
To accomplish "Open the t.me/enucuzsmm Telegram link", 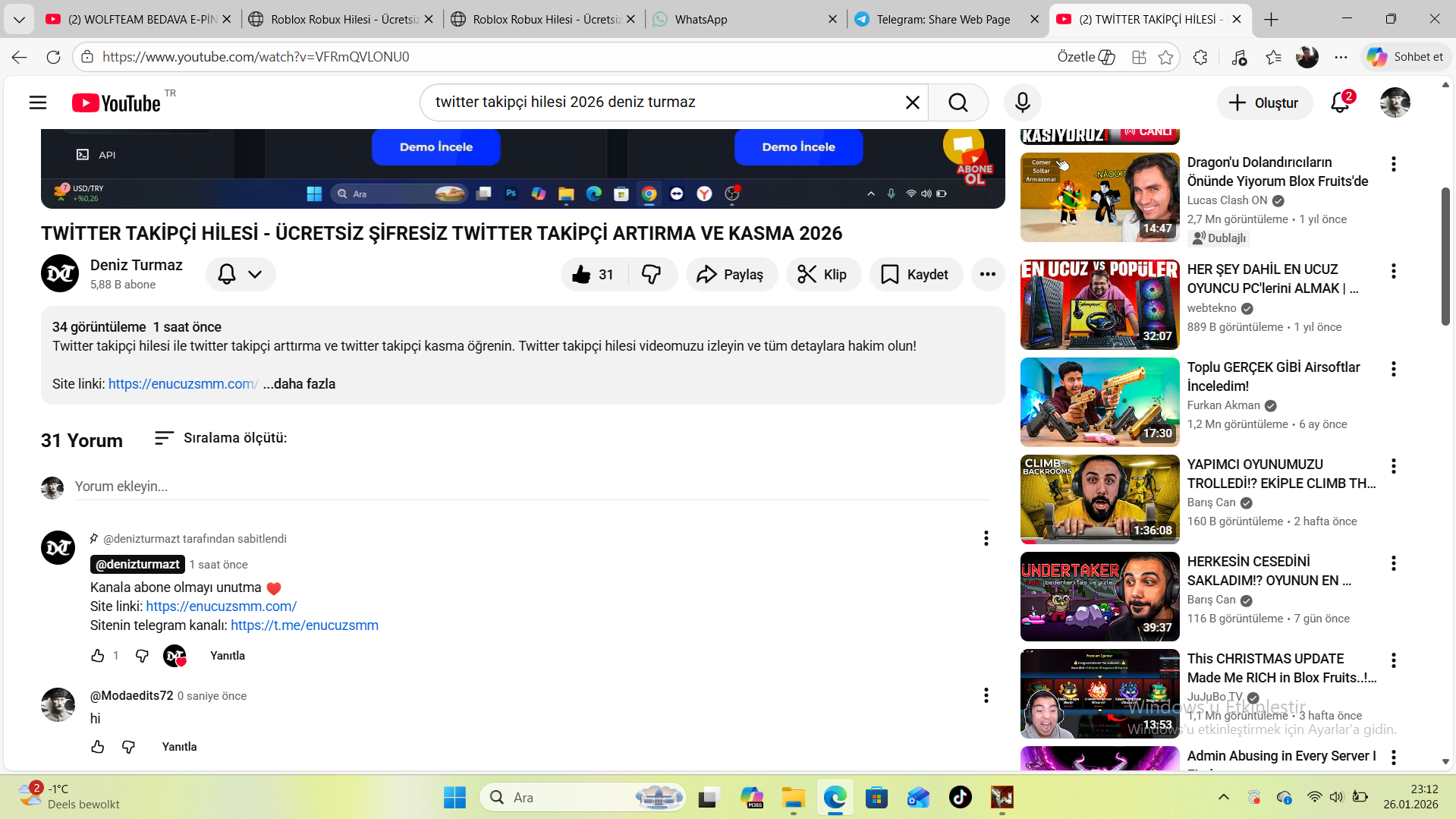I will pyautogui.click(x=304, y=625).
